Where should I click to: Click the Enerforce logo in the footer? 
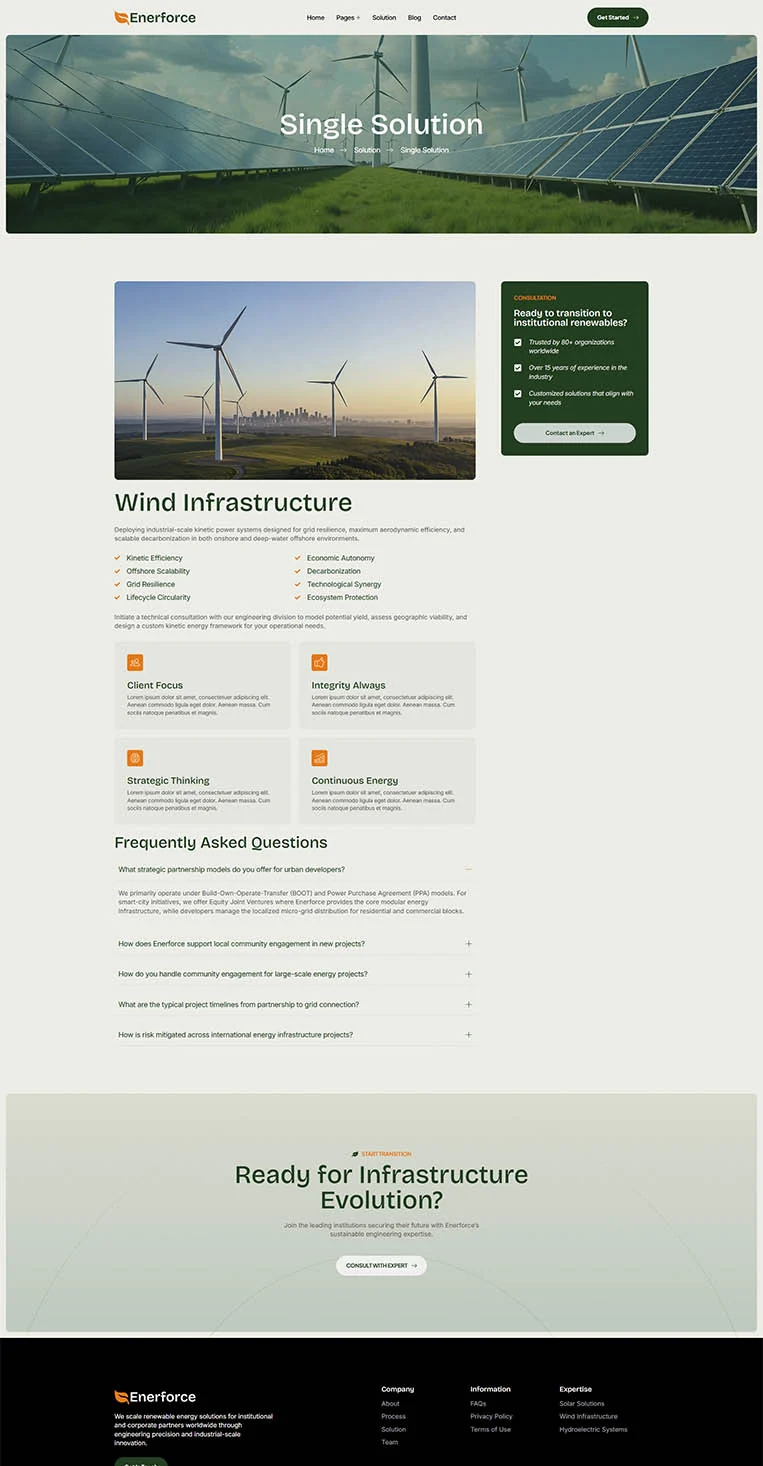(155, 1397)
